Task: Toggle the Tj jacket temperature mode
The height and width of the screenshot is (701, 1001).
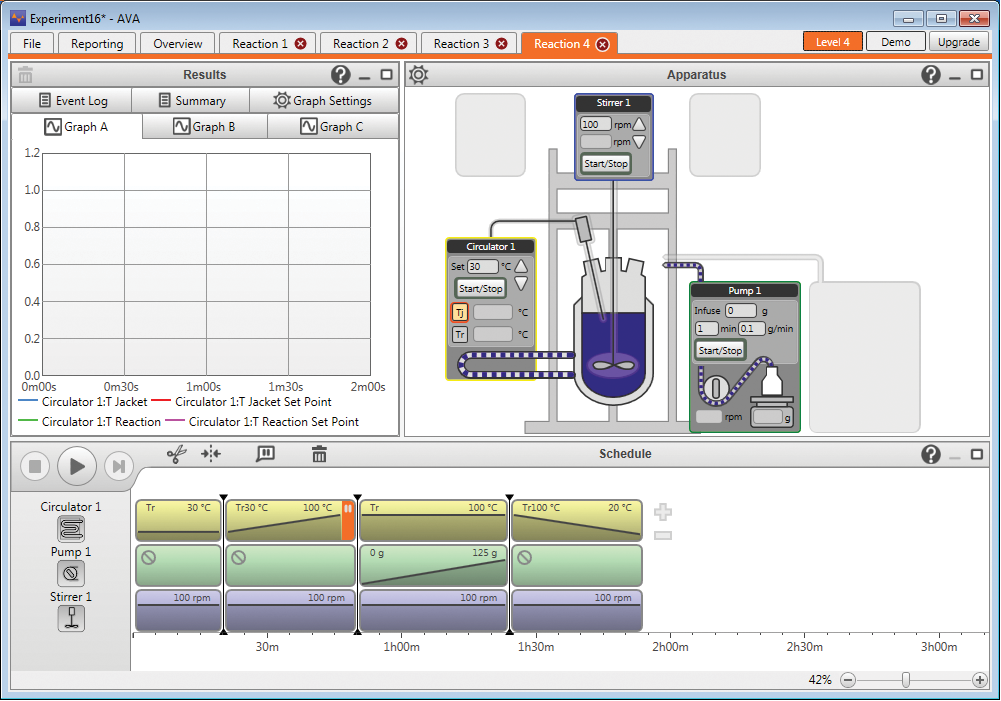Action: 459,312
